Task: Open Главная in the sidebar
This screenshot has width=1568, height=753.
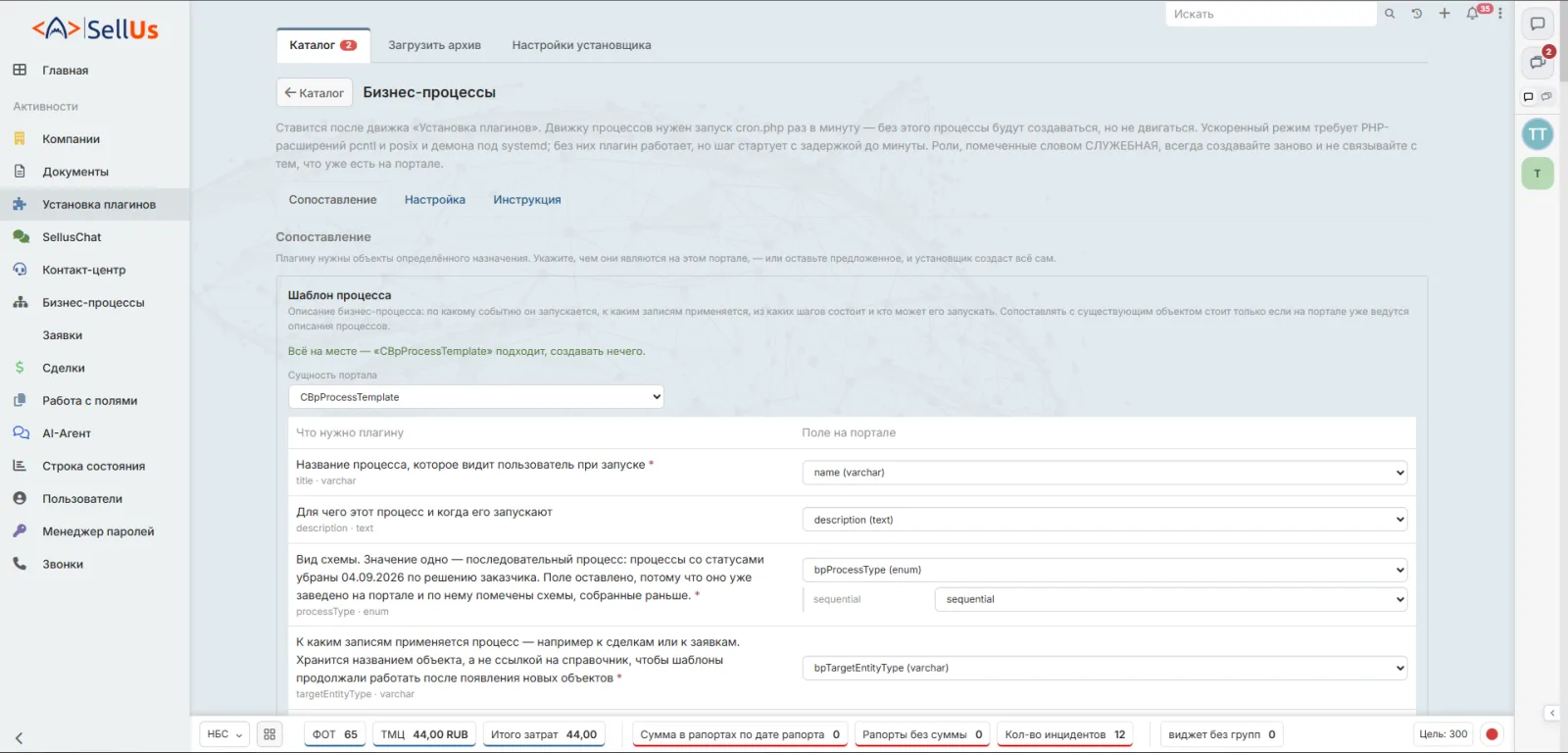Action: [95, 71]
